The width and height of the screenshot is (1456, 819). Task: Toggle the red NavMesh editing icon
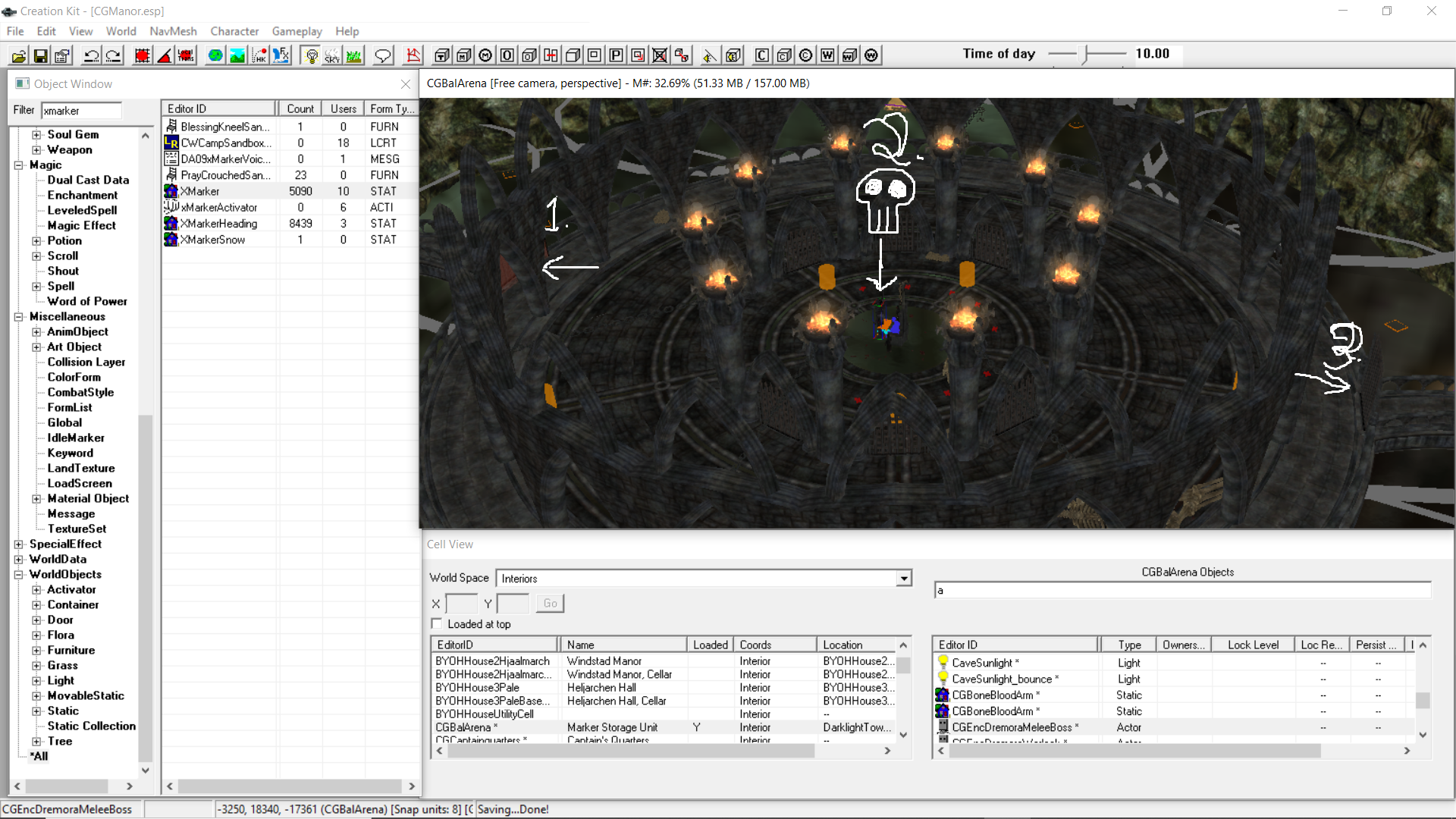[413, 55]
